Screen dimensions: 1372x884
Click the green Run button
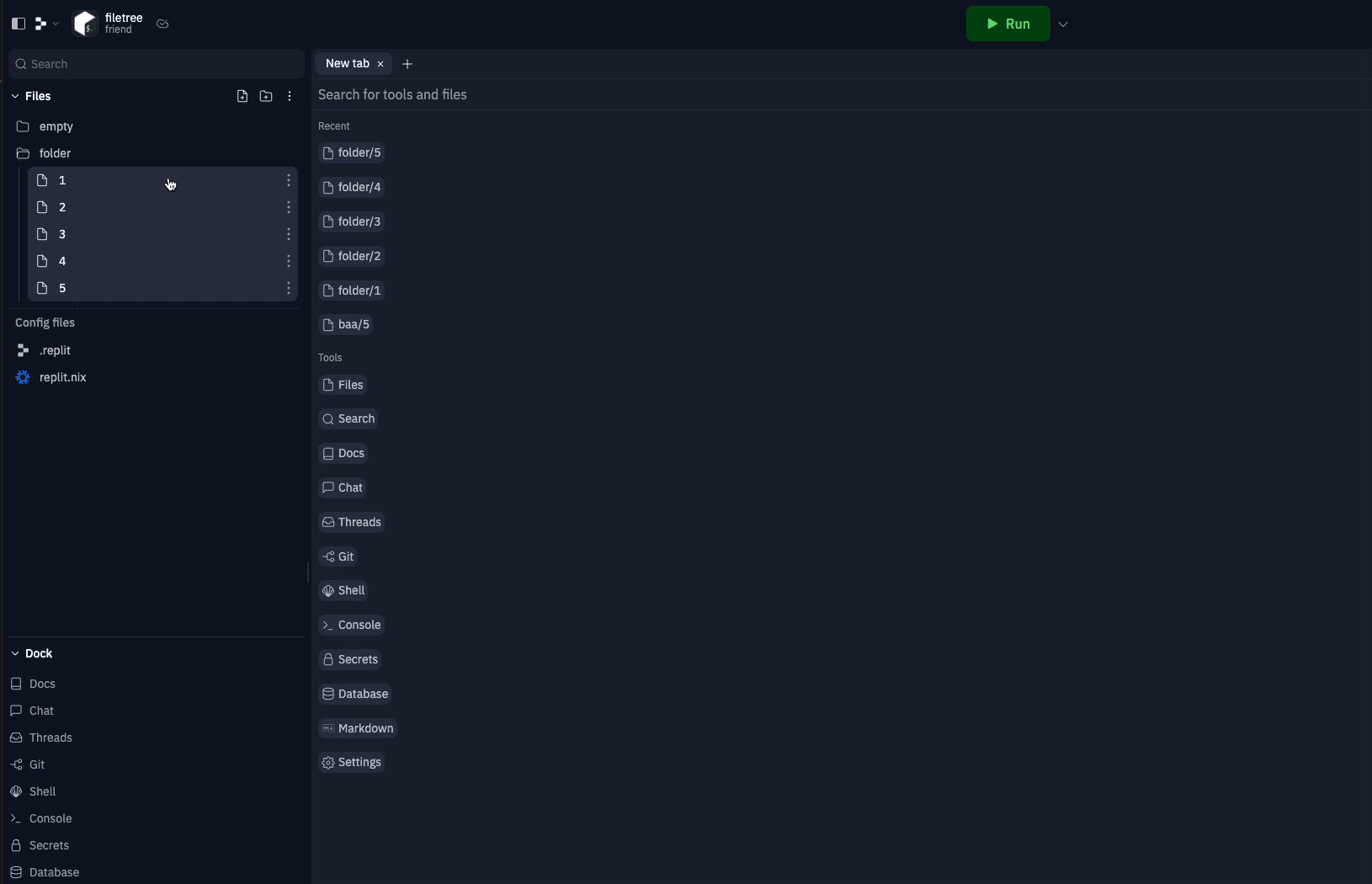1008,24
